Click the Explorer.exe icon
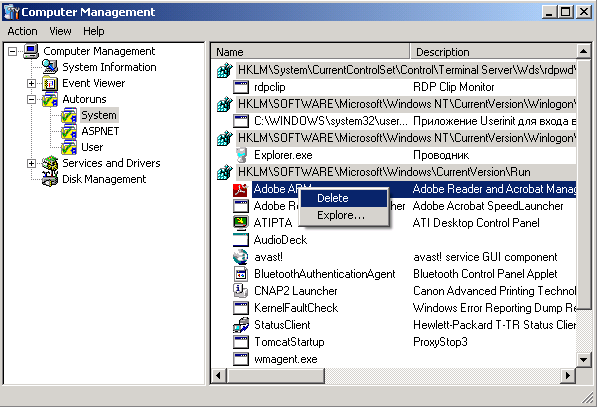The height and width of the screenshot is (407, 597). click(241, 155)
